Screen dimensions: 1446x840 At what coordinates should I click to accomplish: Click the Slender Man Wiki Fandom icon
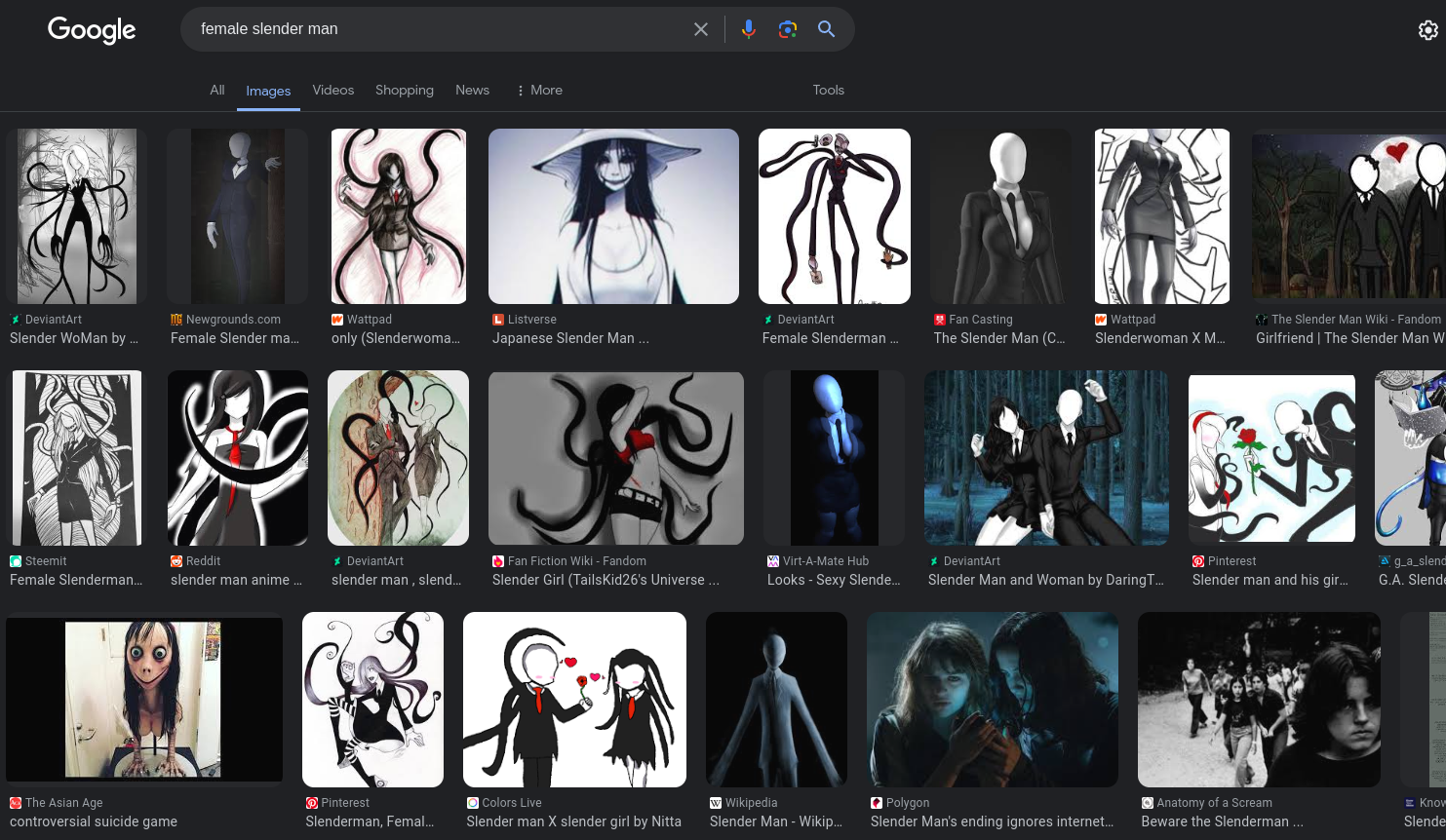click(1262, 320)
